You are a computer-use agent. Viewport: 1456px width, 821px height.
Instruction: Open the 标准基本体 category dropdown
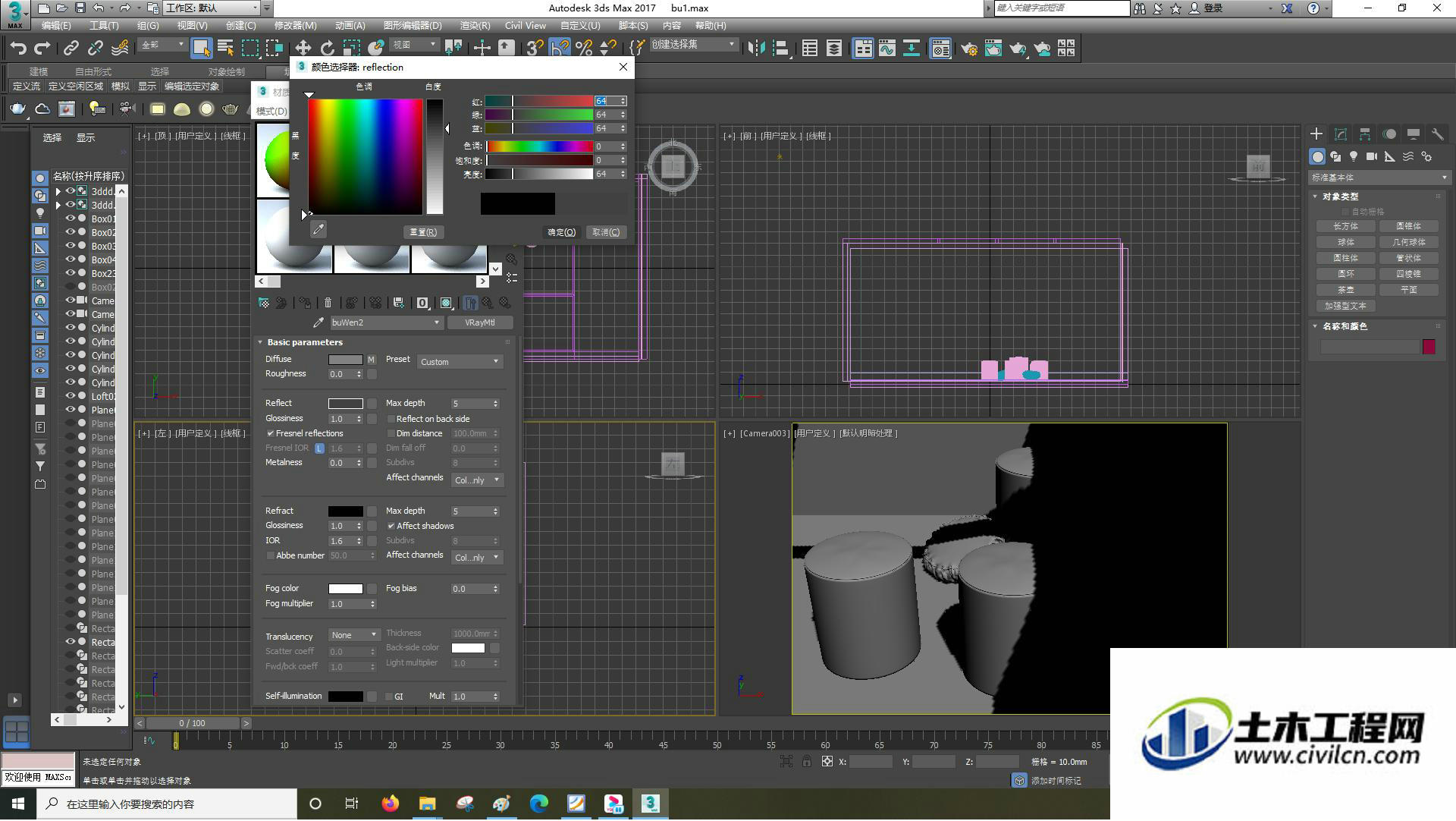click(1379, 178)
